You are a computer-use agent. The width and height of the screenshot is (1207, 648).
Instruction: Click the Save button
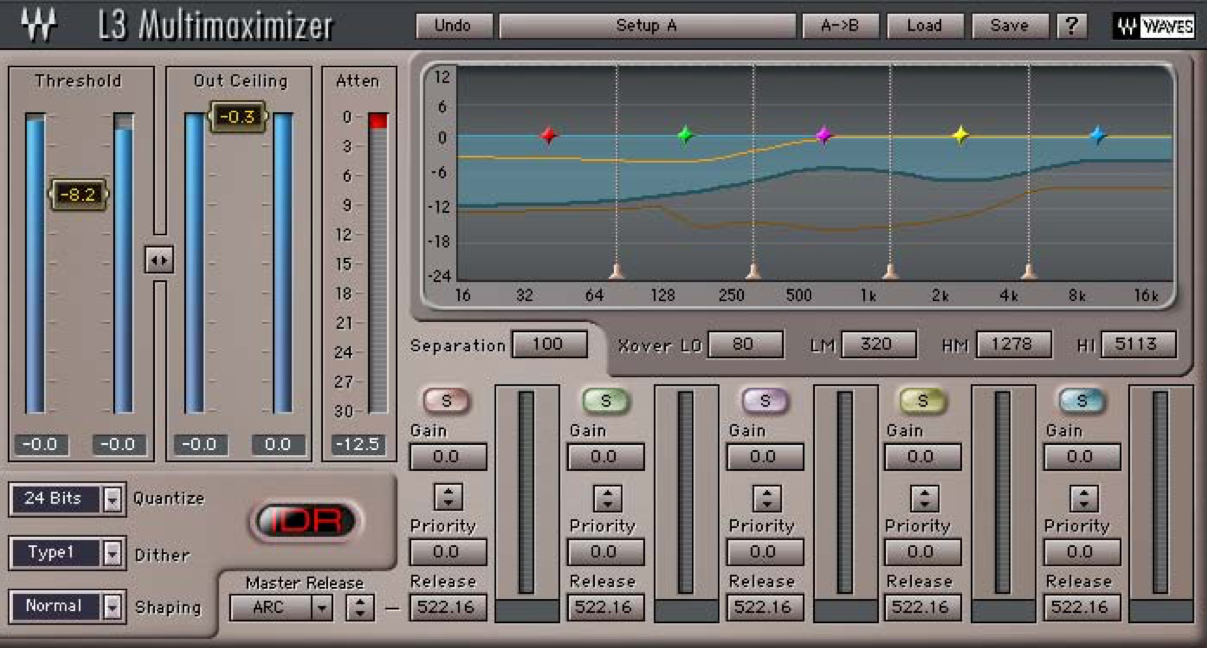click(1010, 27)
